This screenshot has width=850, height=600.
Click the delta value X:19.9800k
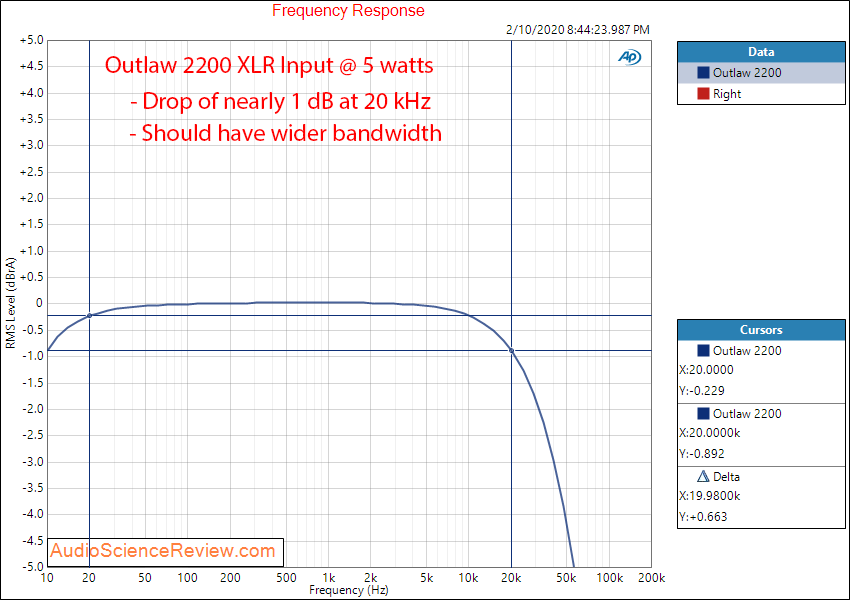710,496
